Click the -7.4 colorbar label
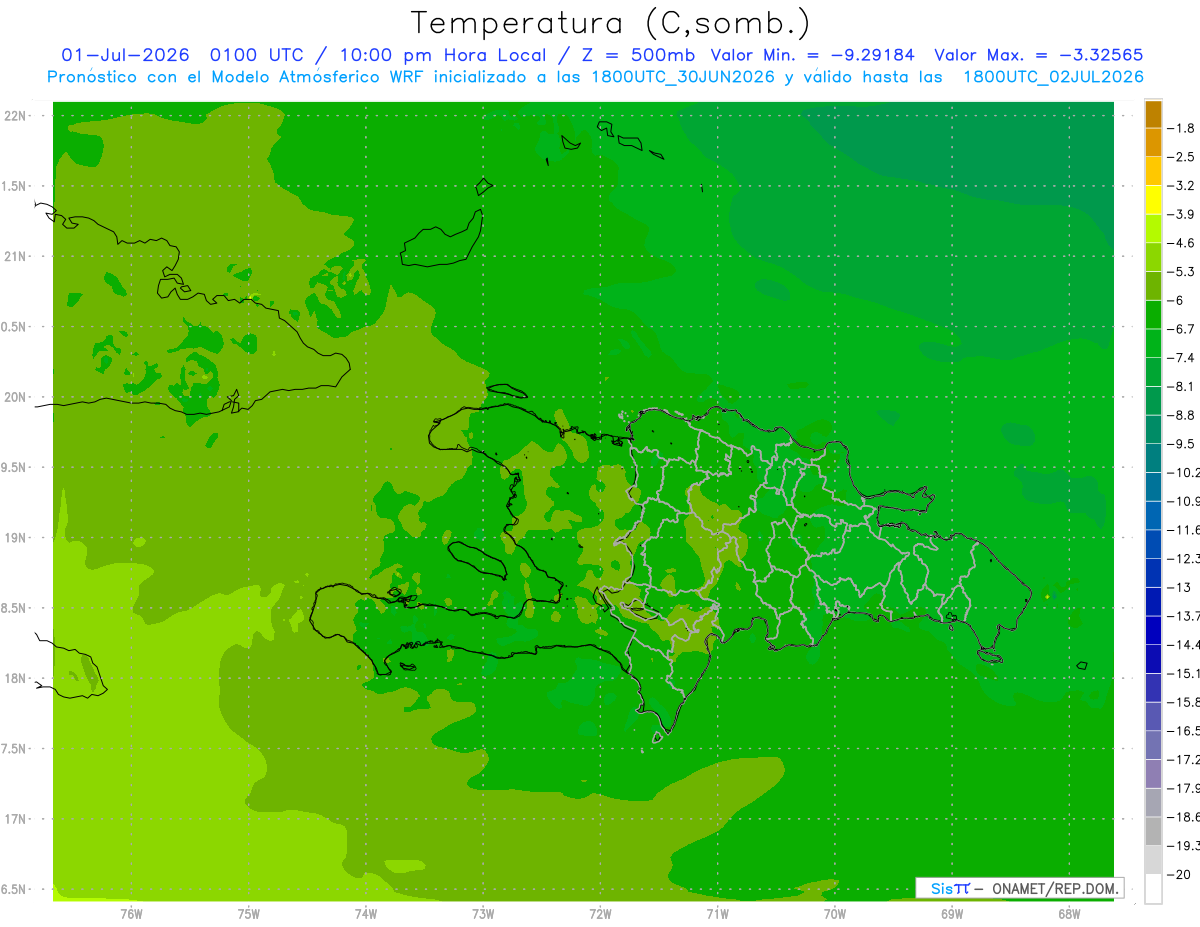1200x927 pixels. coord(1182,357)
